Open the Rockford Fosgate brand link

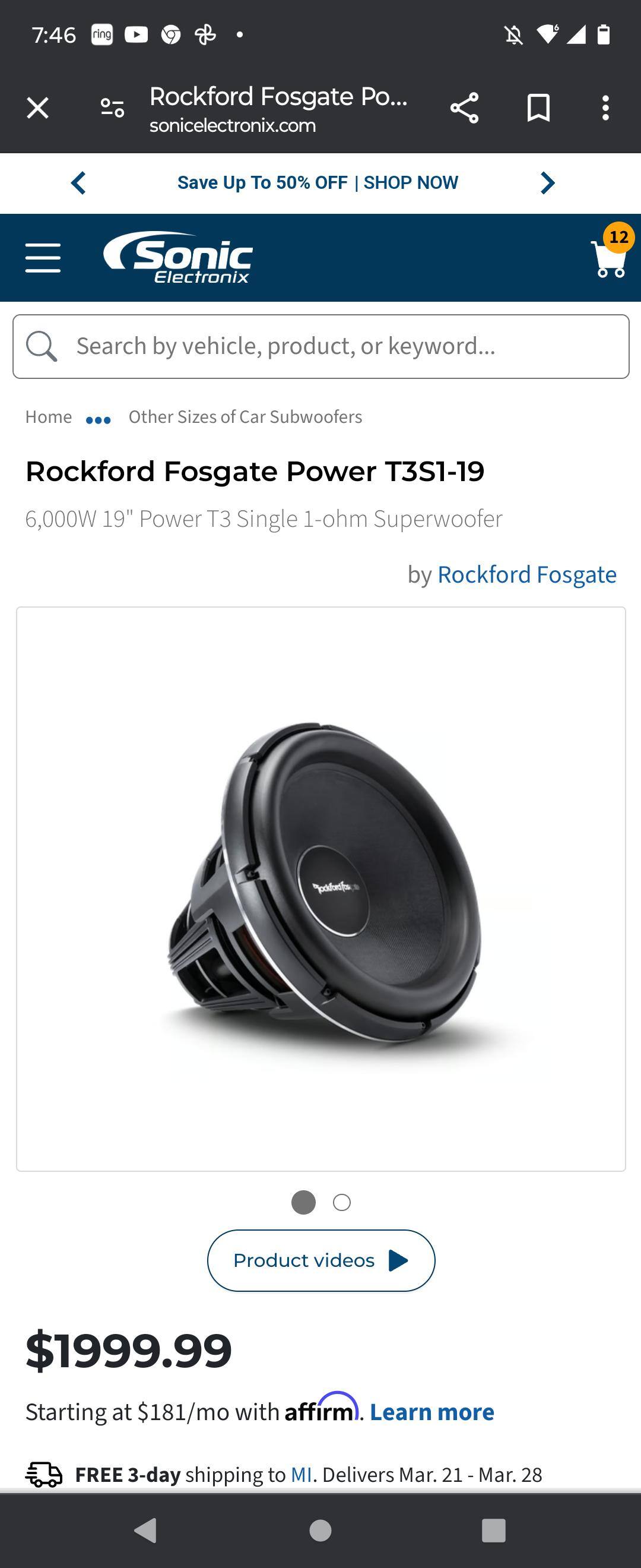pyautogui.click(x=526, y=574)
